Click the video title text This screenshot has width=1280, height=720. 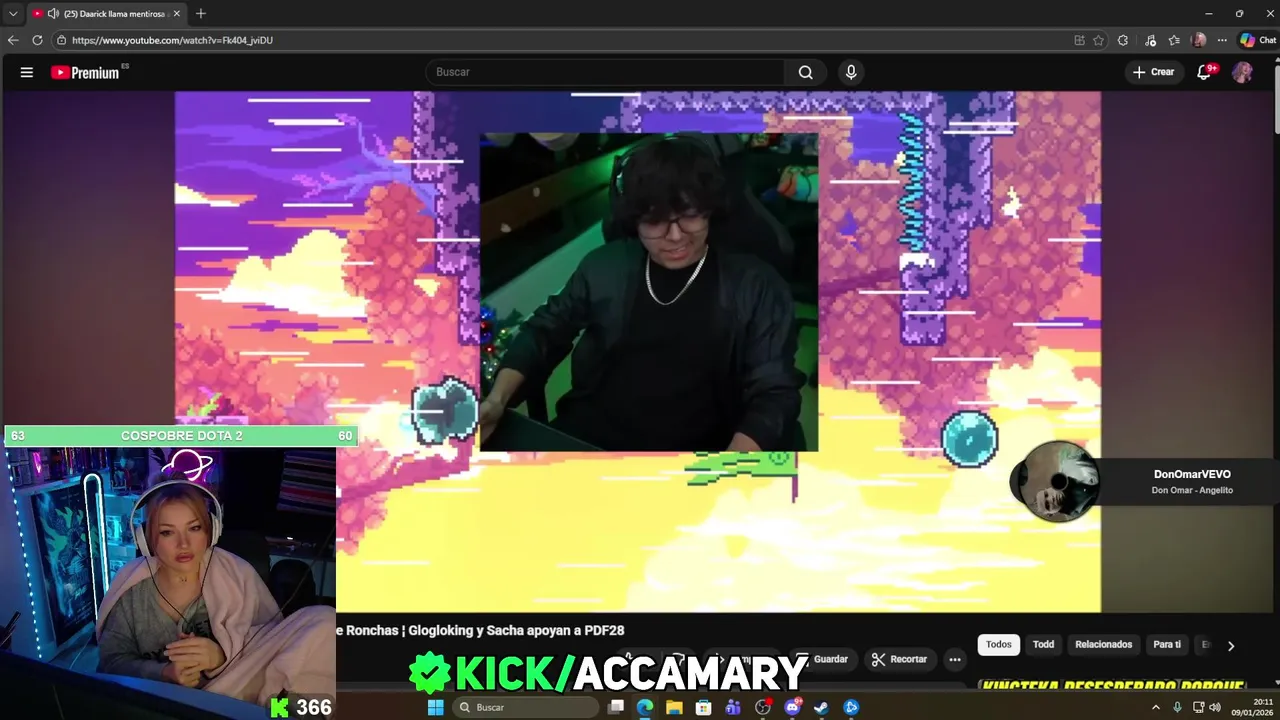(480, 631)
